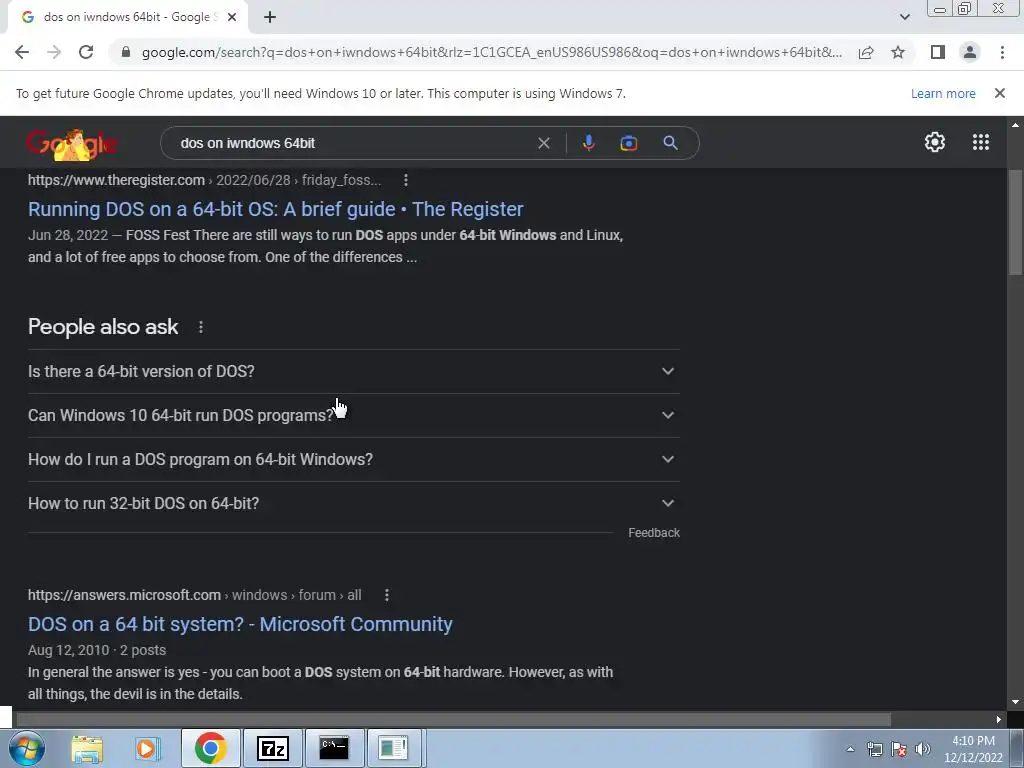Expand 'How to run 32-bit DOS on 64-bit?'
The width and height of the screenshot is (1024, 768).
[x=353, y=504]
